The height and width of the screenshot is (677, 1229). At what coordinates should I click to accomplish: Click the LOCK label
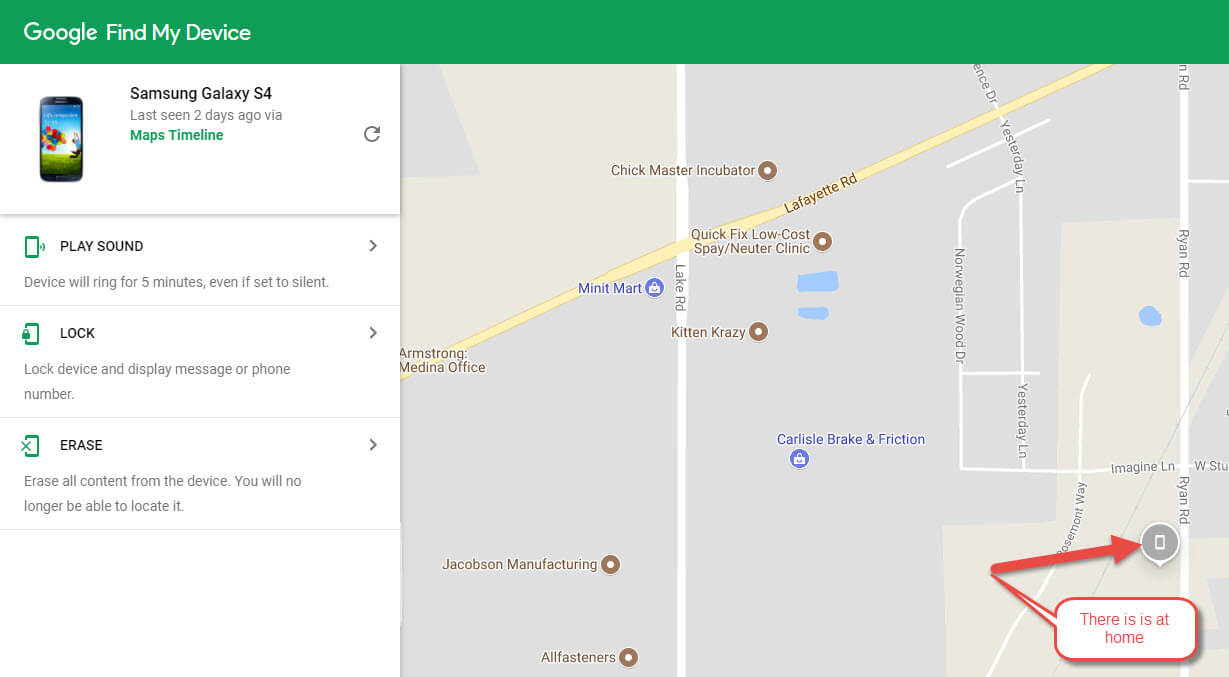coord(77,333)
